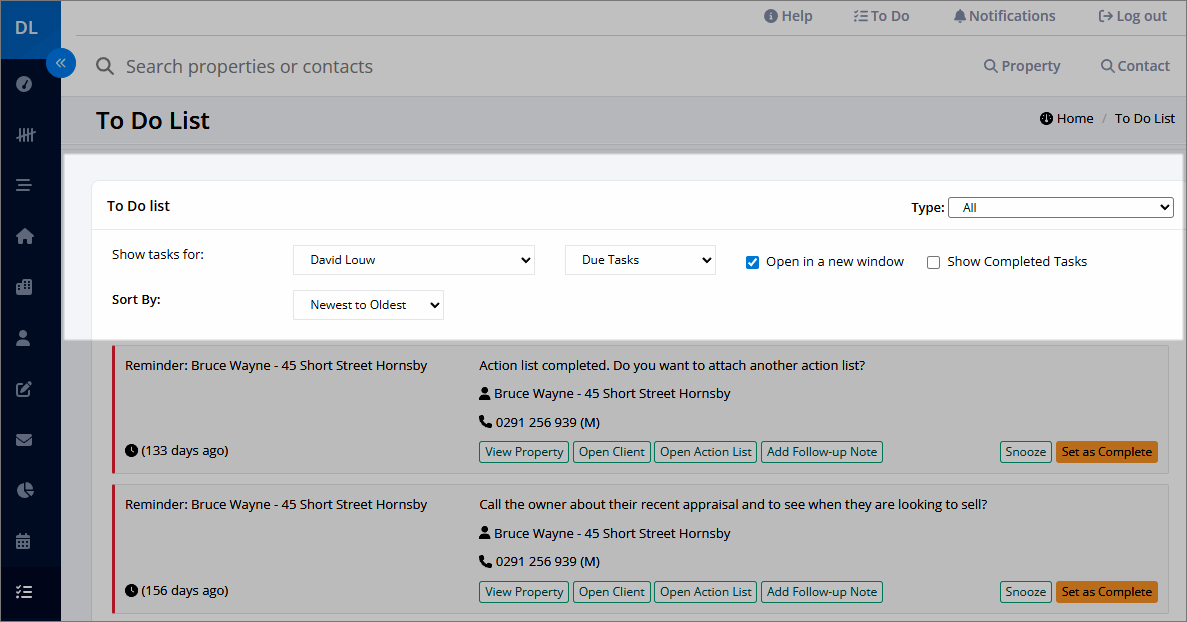This screenshot has height=622, width=1187.
Task: Open Help in the top menu
Action: (788, 16)
